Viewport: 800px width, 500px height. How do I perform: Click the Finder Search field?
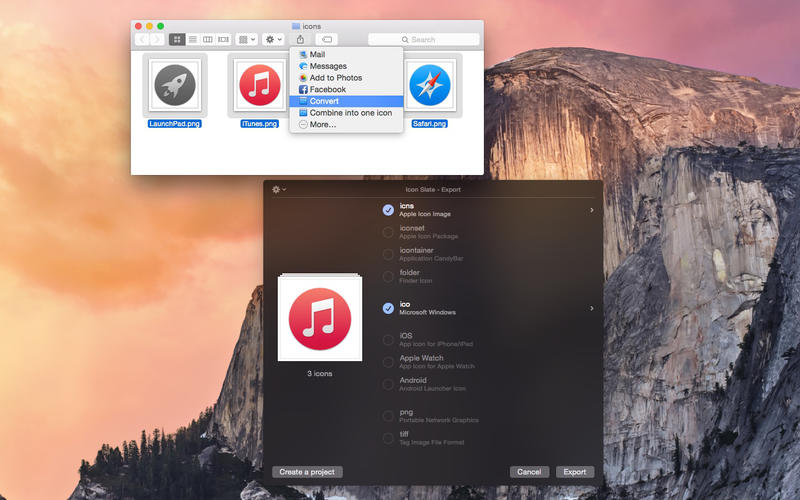(x=423, y=39)
